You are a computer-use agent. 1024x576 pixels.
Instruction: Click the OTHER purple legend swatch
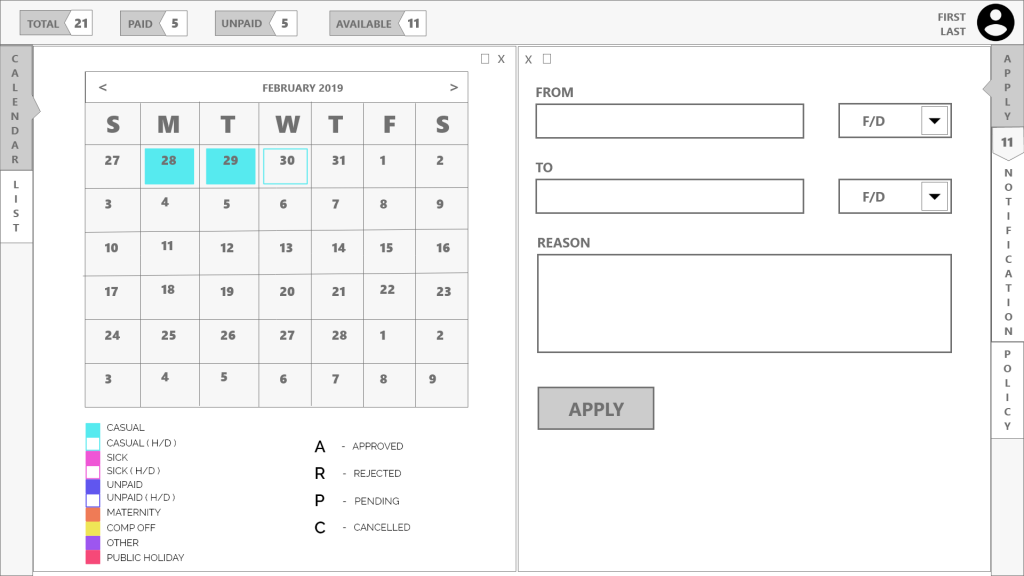tap(93, 543)
